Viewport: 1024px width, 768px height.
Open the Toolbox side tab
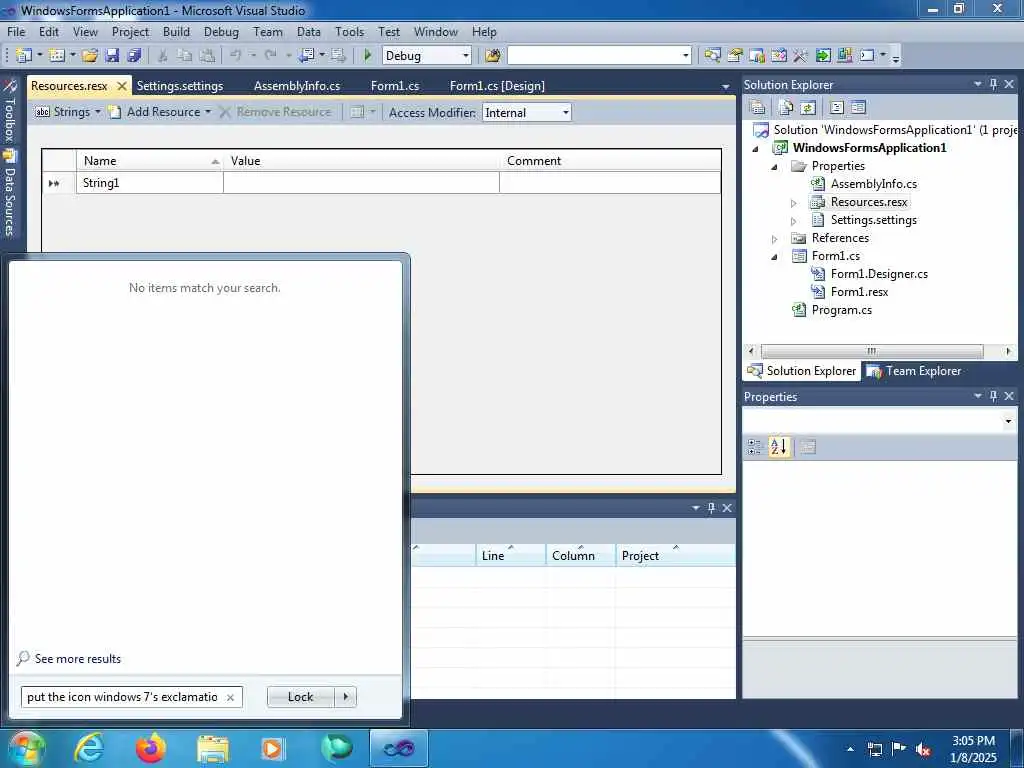[x=9, y=111]
